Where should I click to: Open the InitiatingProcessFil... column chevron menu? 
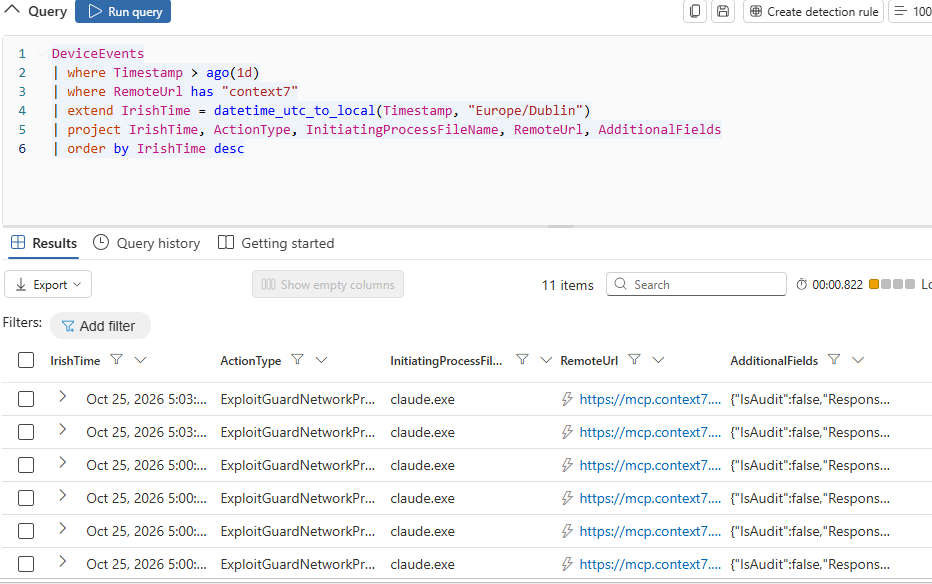546,359
